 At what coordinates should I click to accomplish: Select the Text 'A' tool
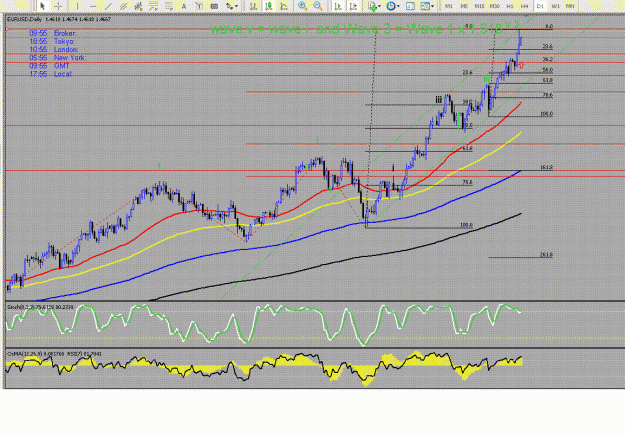184,6
